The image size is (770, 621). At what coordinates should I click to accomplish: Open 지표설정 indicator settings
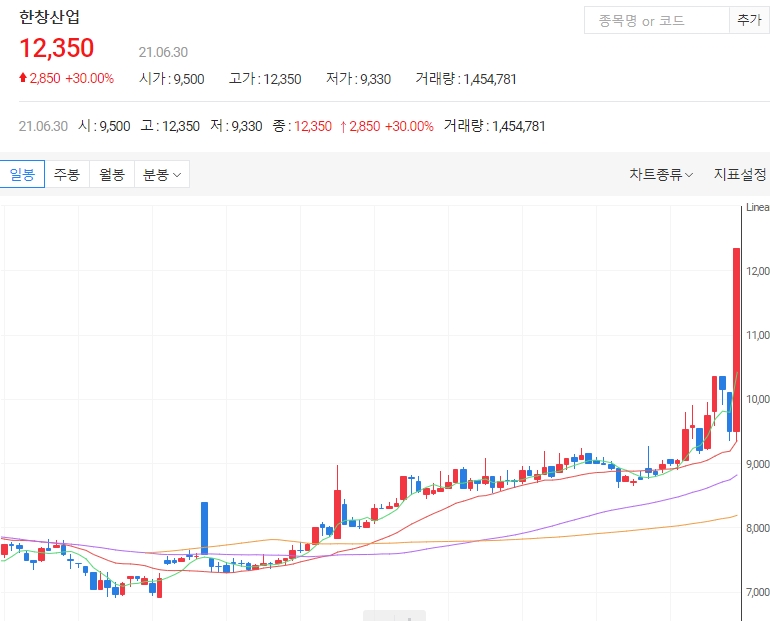tap(740, 174)
